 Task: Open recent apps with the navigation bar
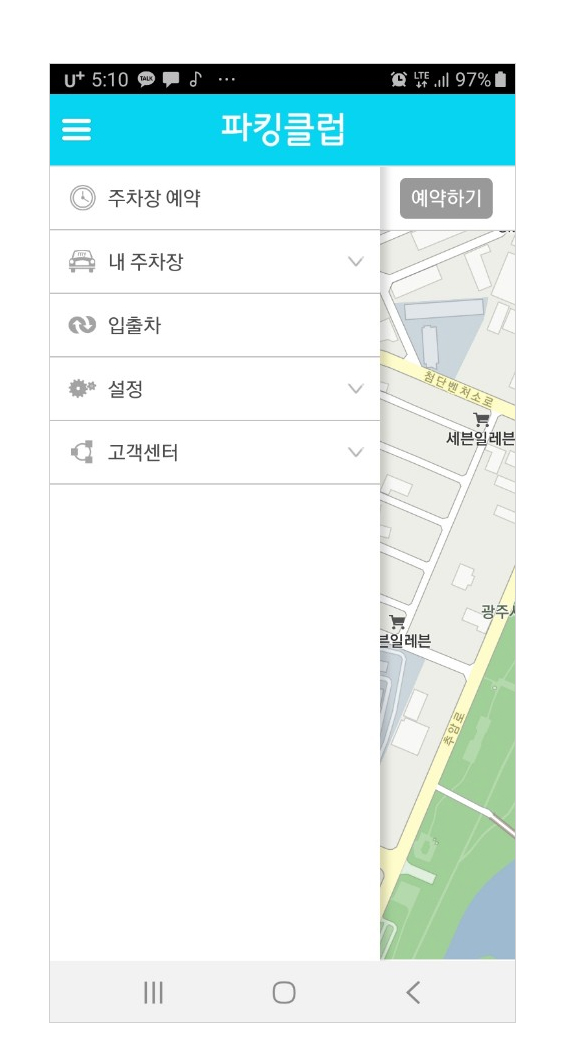(153, 992)
